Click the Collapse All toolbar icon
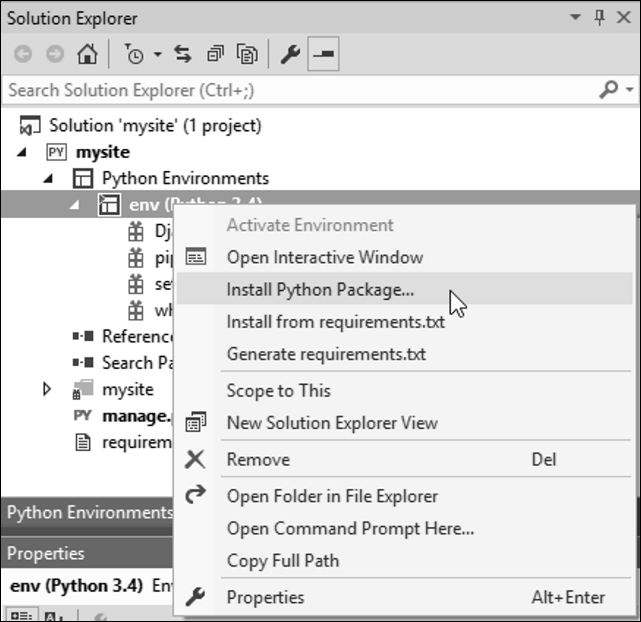 pyautogui.click(x=215, y=54)
